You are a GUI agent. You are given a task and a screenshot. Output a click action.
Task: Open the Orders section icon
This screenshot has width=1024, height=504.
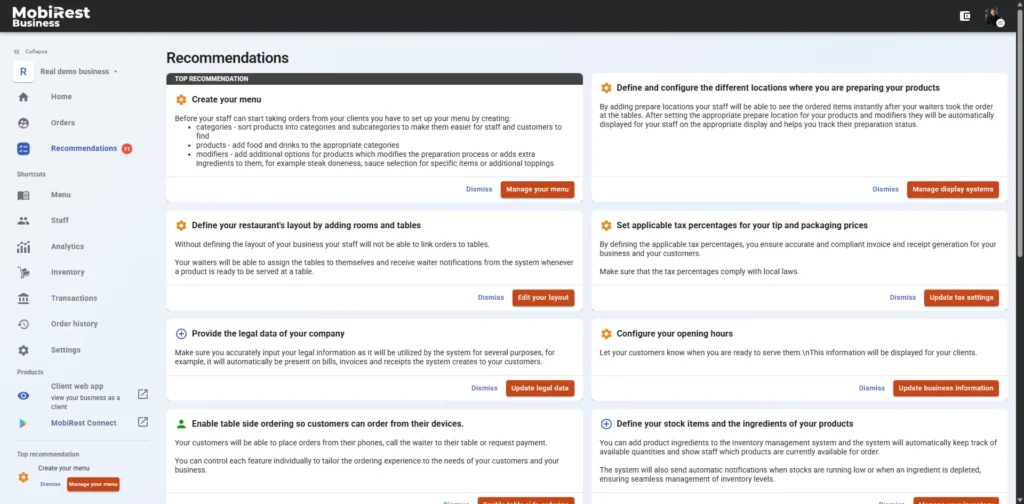point(24,123)
